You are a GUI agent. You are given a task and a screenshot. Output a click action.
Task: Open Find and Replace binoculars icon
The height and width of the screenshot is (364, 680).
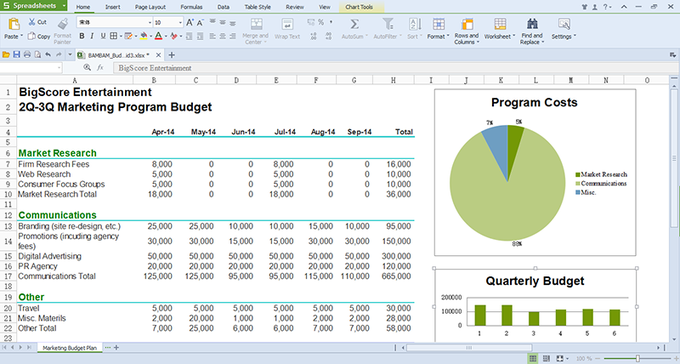coord(532,23)
